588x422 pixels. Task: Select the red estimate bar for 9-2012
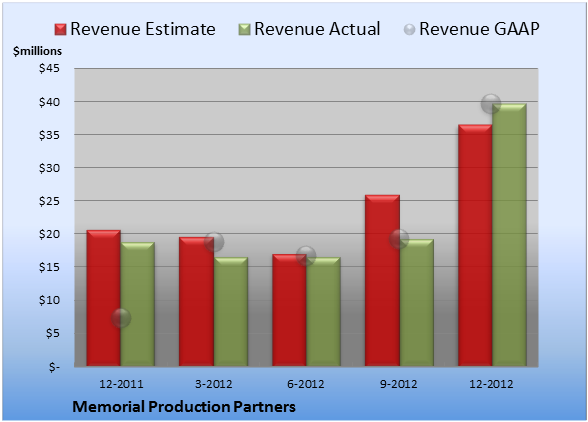click(382, 281)
